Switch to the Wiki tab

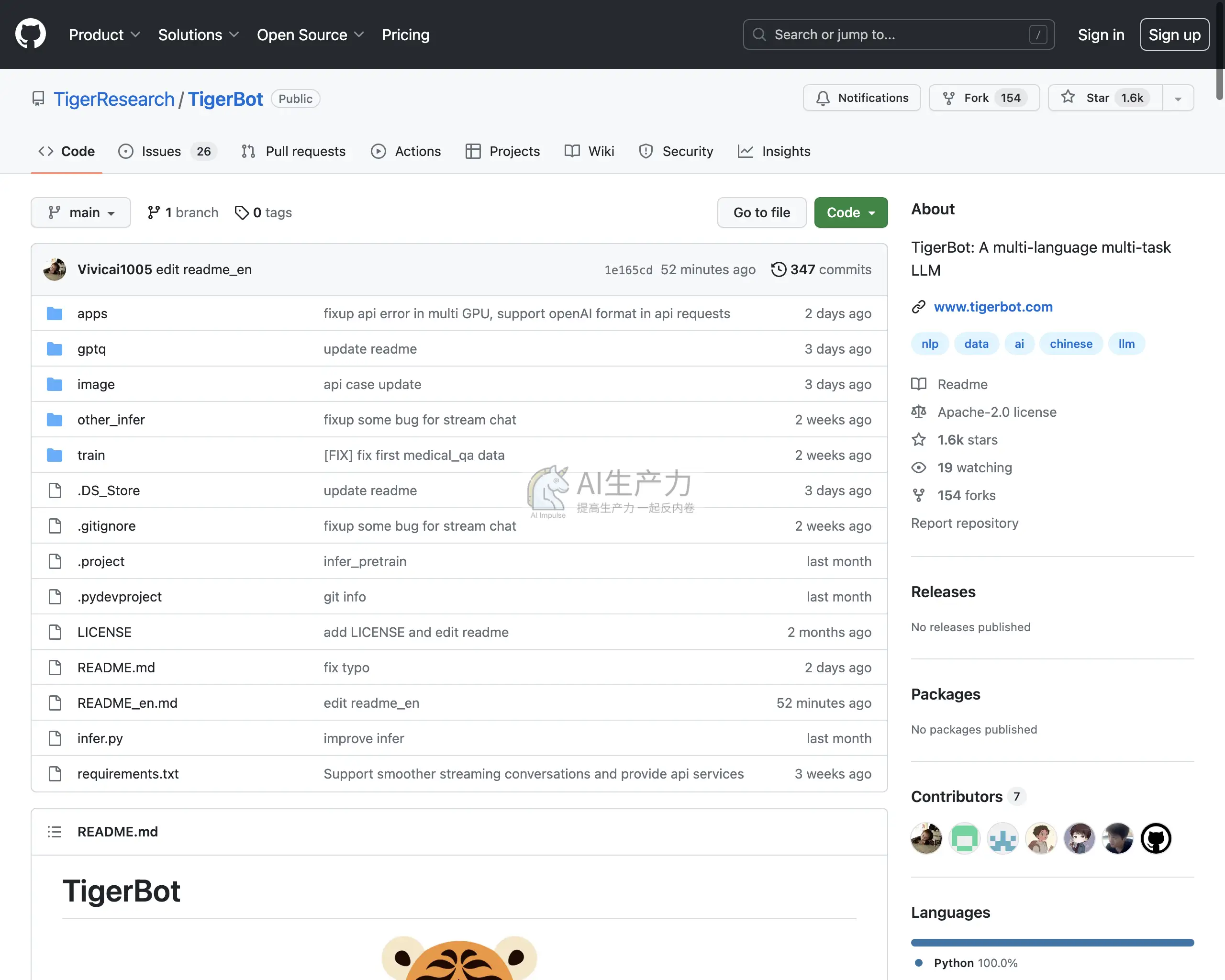[589, 151]
